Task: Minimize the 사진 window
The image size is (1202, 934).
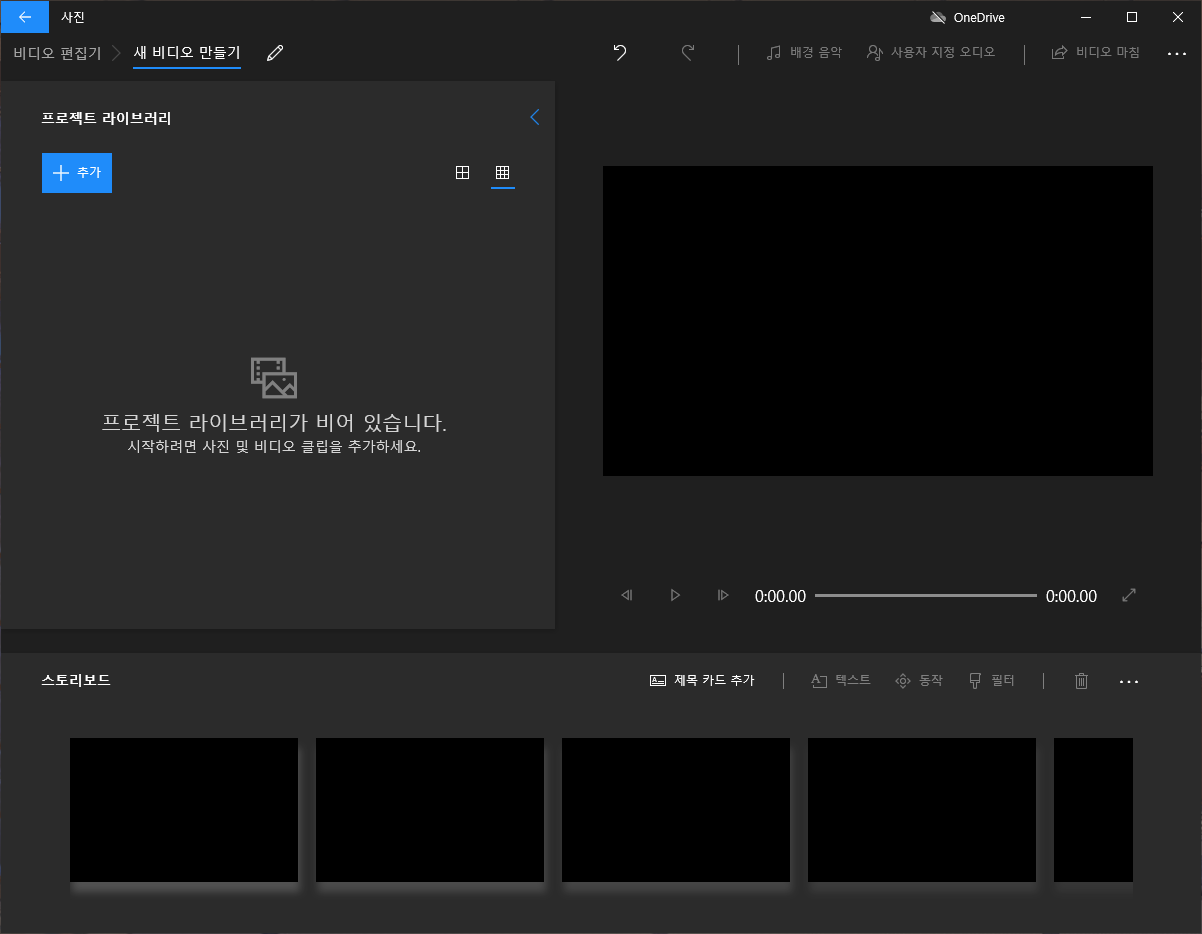Action: click(x=1086, y=17)
